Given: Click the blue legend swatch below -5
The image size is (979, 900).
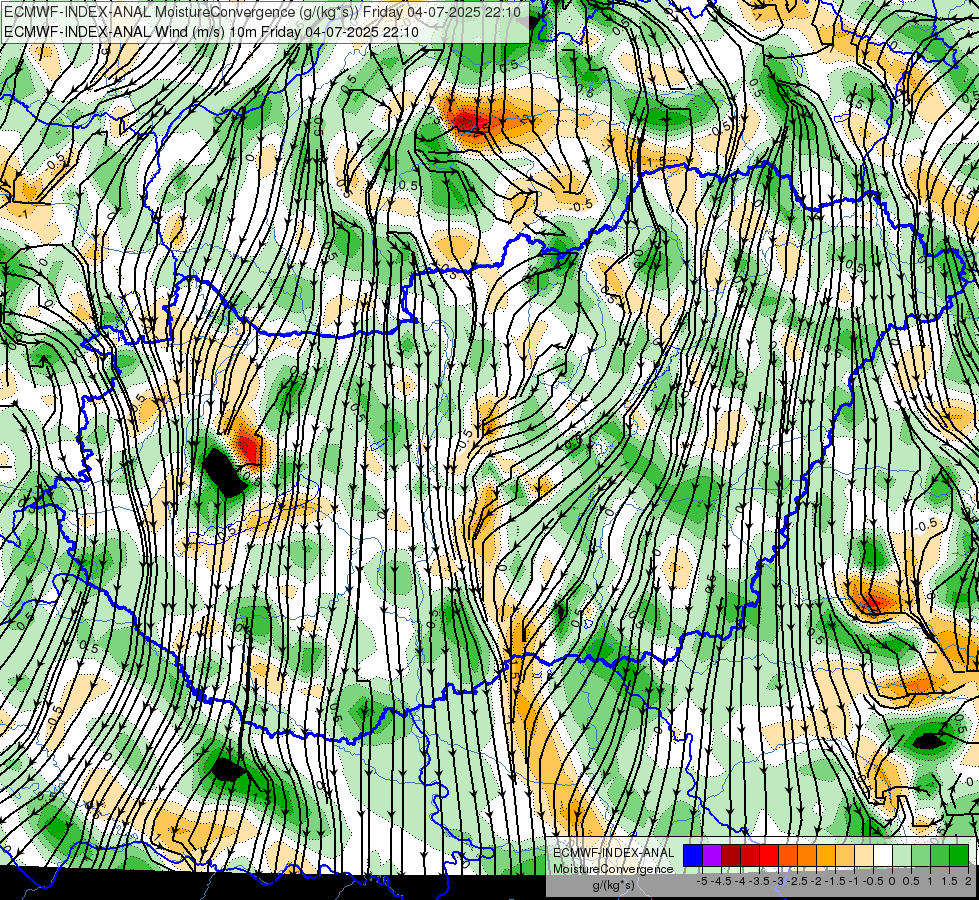Looking at the screenshot, I should [693, 856].
